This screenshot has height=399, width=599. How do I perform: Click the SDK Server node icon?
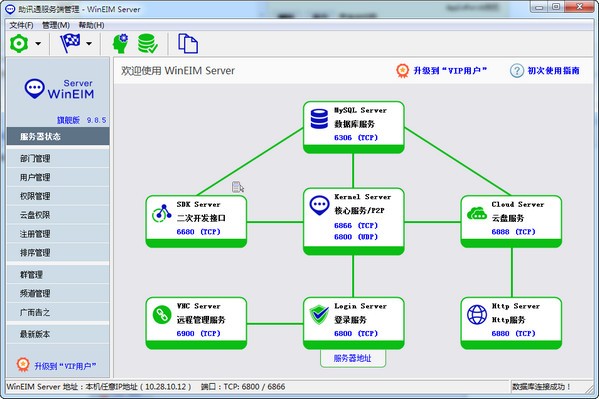tap(162, 214)
